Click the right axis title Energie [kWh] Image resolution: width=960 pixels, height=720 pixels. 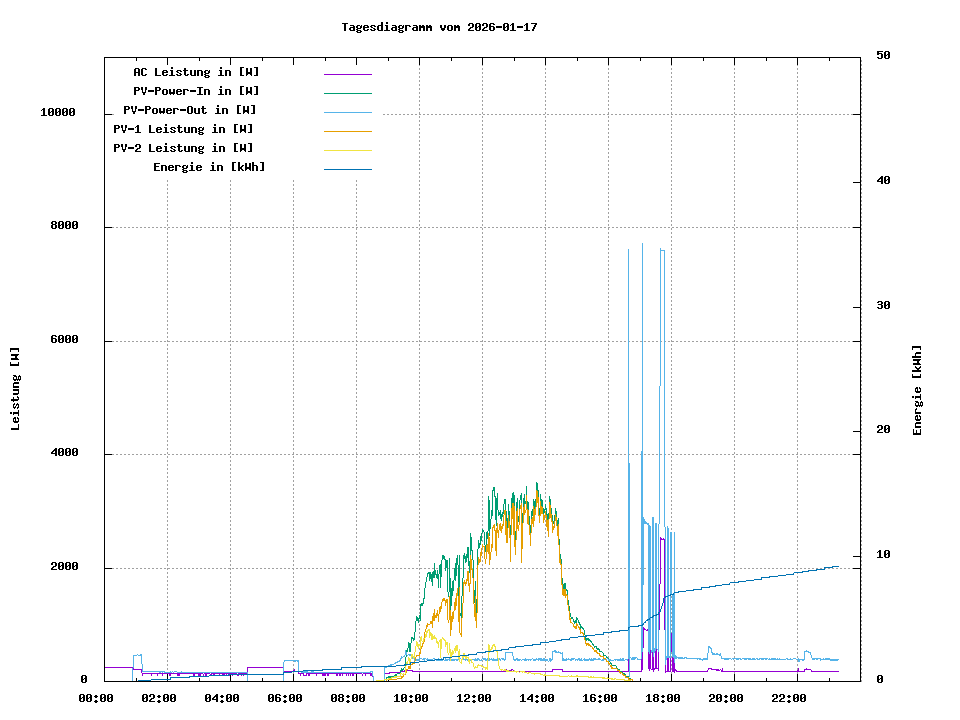coord(917,390)
